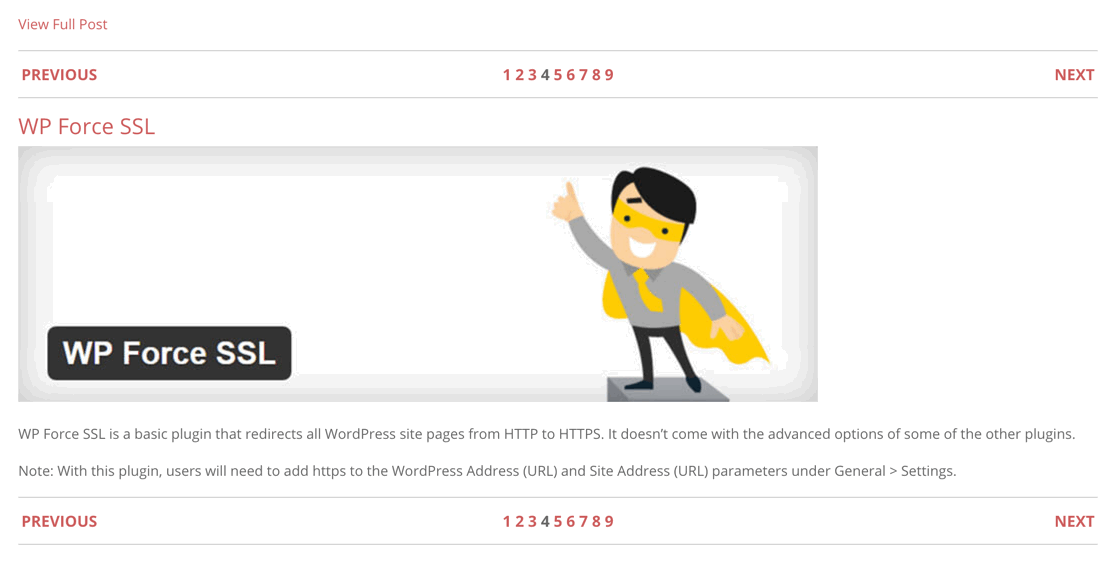Image resolution: width=1112 pixels, height=562 pixels.
Task: Select page 2 in top pagination
Action: (x=519, y=75)
